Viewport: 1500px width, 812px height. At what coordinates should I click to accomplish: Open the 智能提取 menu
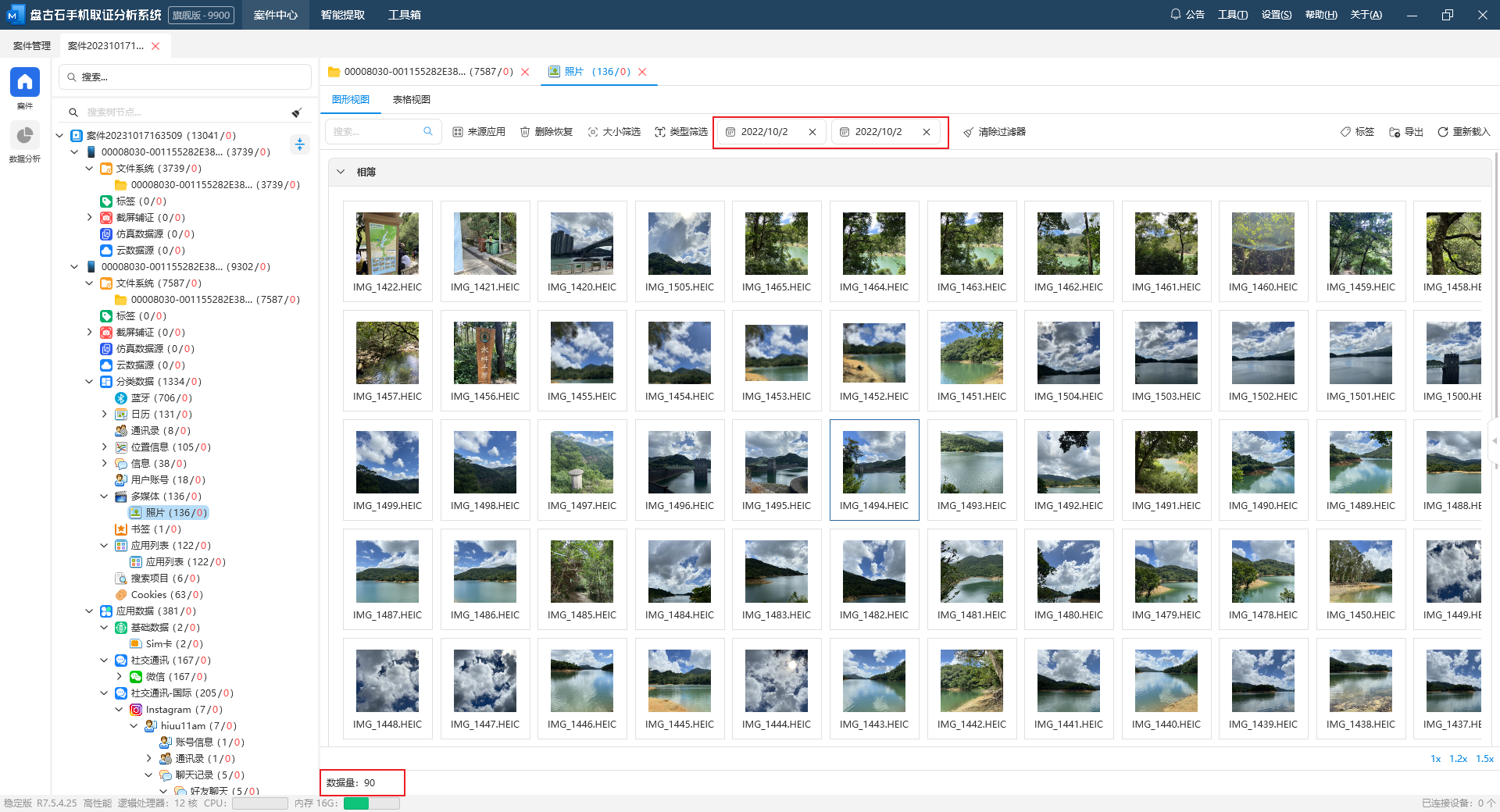[x=342, y=15]
